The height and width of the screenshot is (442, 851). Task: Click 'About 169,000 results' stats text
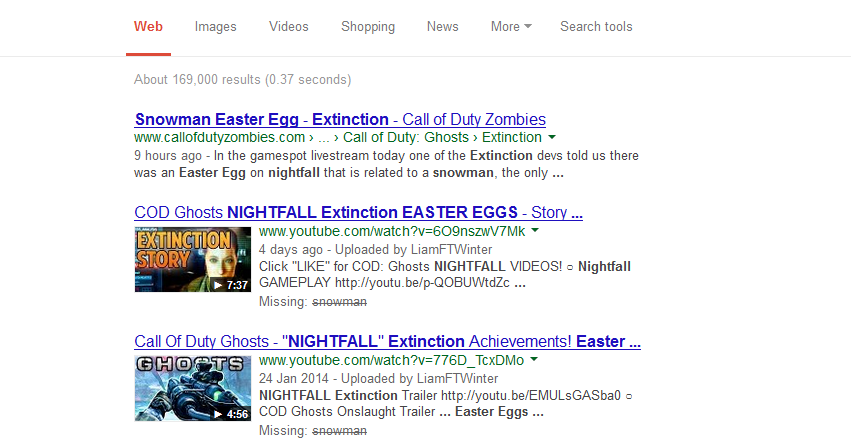(x=243, y=80)
